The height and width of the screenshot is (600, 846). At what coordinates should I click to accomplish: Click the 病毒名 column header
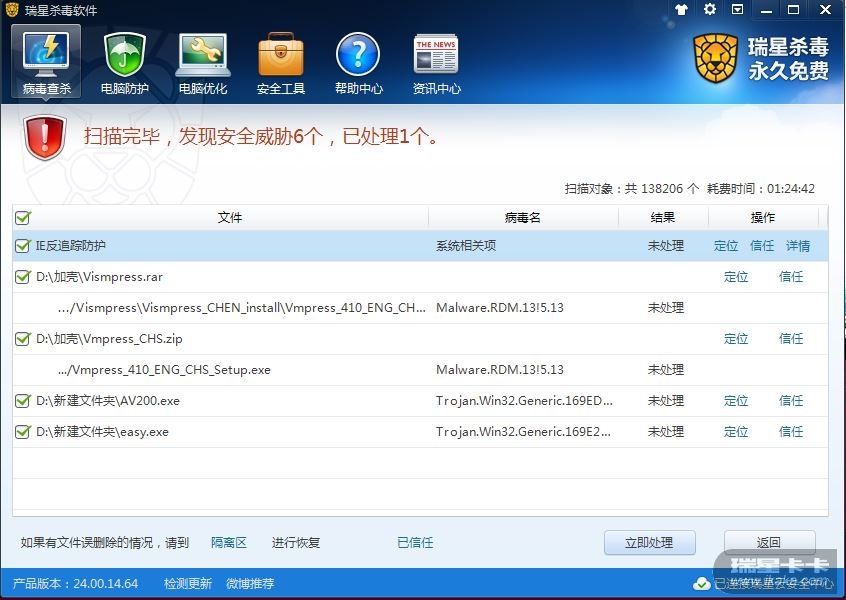522,217
